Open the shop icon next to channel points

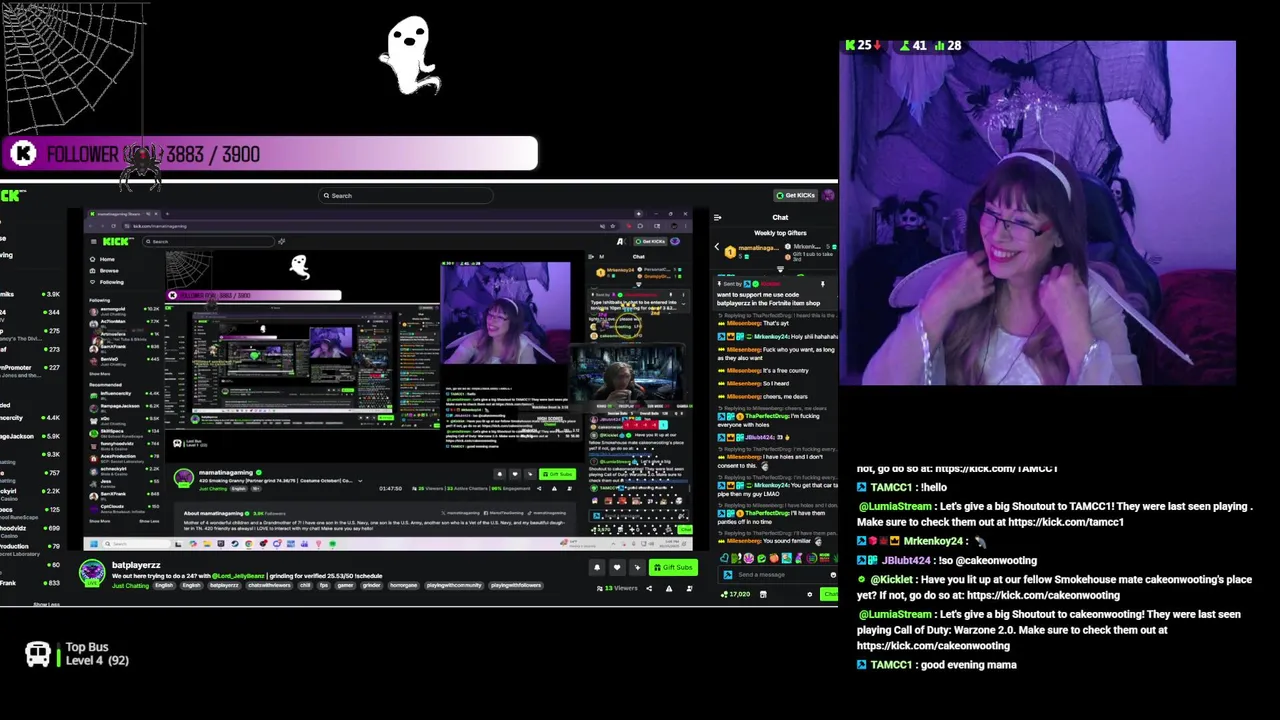tap(763, 594)
